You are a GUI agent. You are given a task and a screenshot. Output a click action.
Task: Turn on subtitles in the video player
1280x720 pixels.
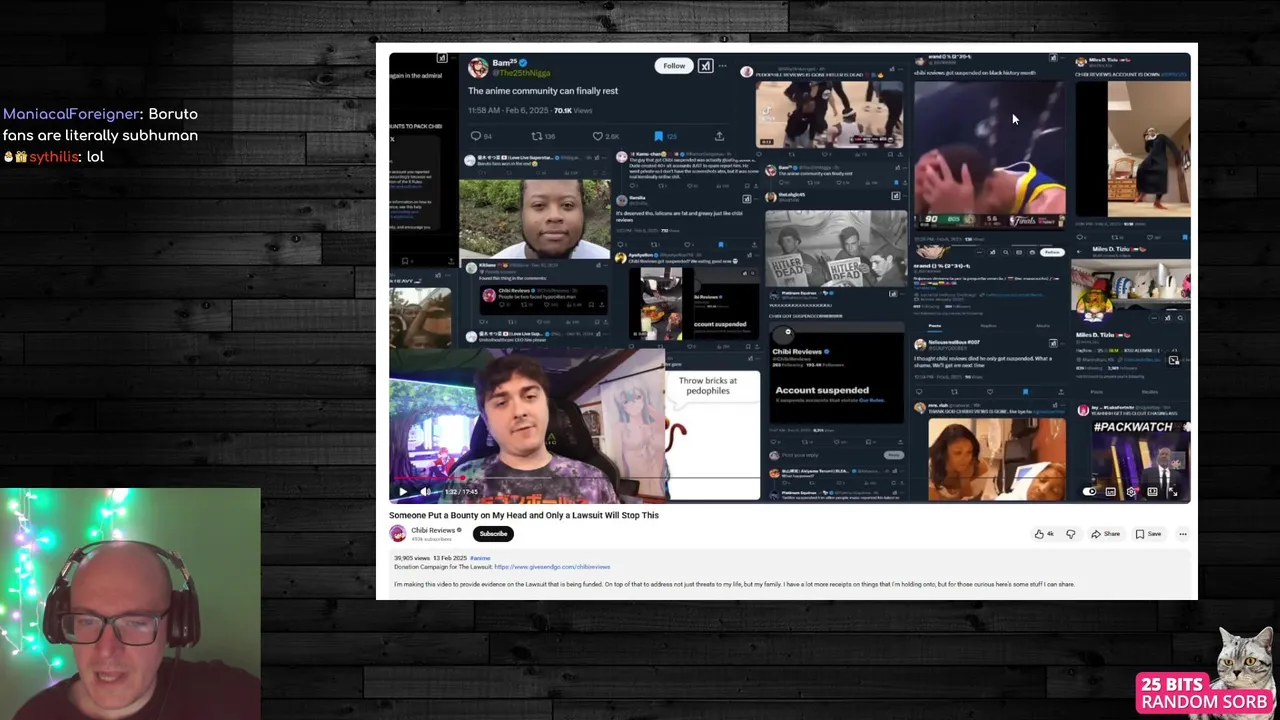point(1111,491)
